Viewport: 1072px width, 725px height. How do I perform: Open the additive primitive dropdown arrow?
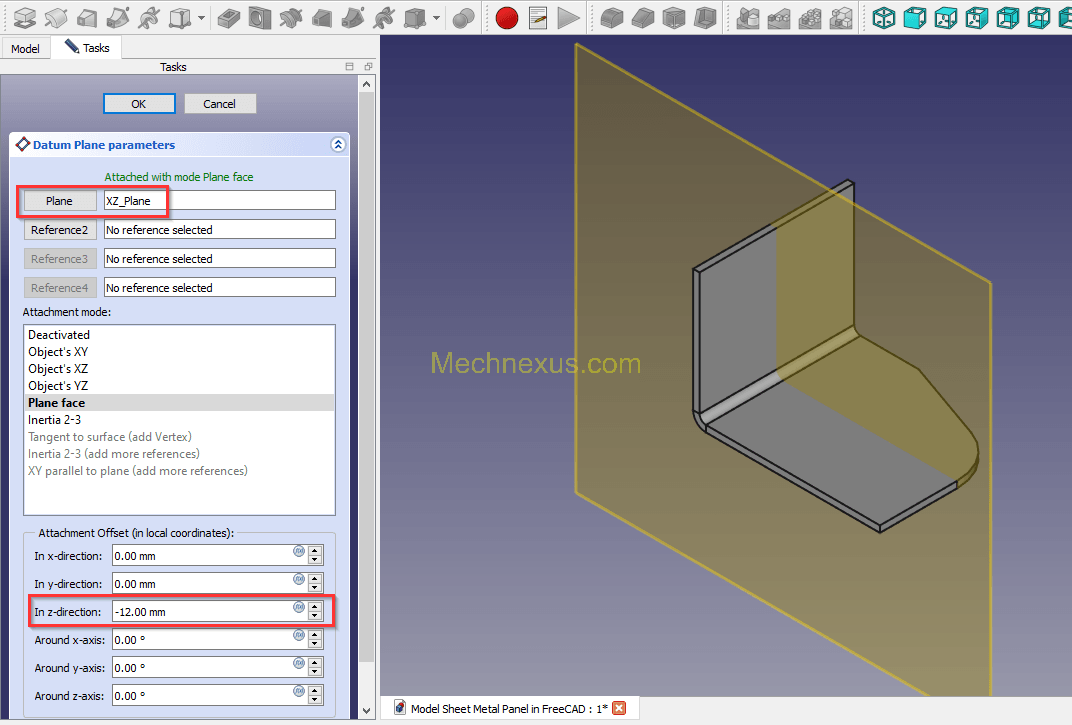point(202,17)
